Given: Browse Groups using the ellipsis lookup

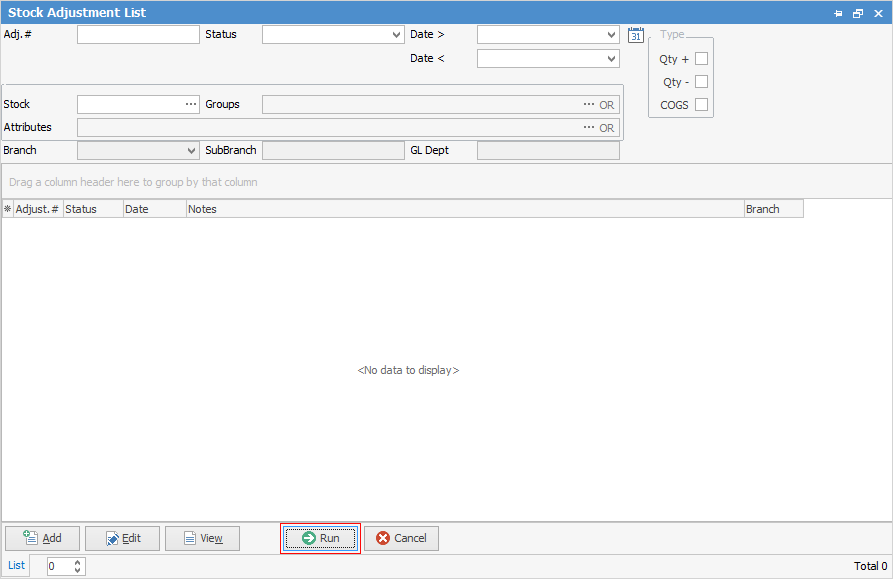Looking at the screenshot, I should pyautogui.click(x=589, y=104).
